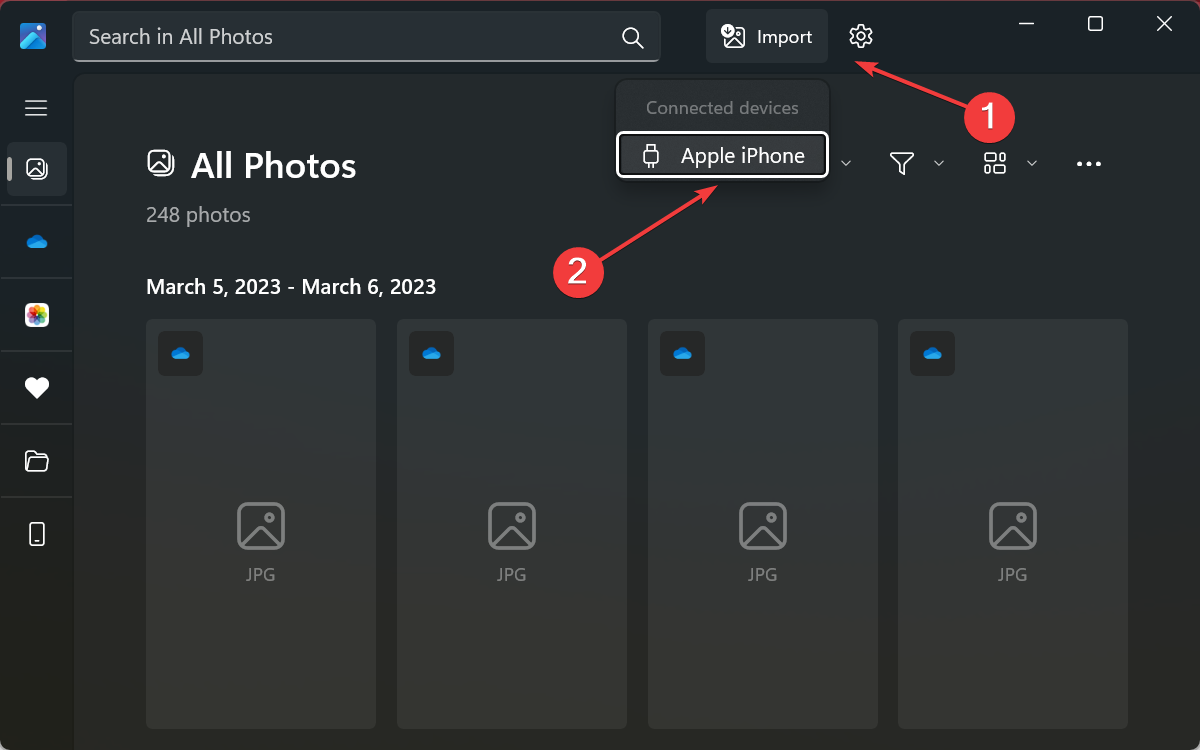Open Folders in the sidebar
This screenshot has width=1200, height=750.
37,461
